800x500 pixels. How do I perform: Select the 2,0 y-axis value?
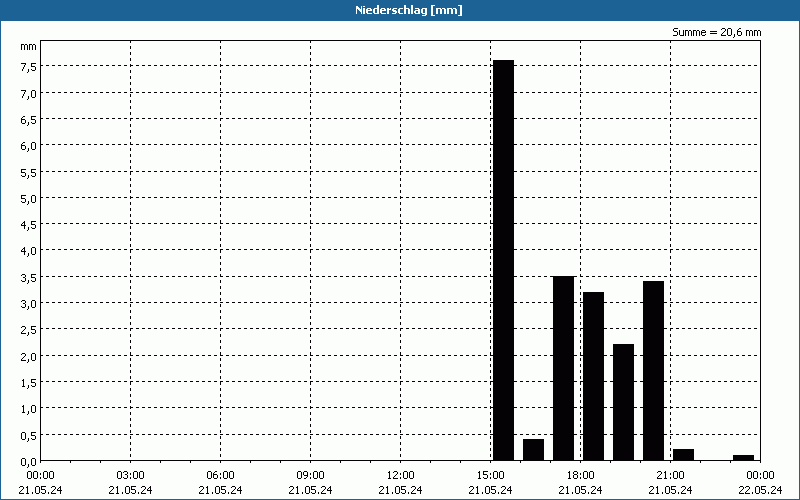tap(28, 357)
